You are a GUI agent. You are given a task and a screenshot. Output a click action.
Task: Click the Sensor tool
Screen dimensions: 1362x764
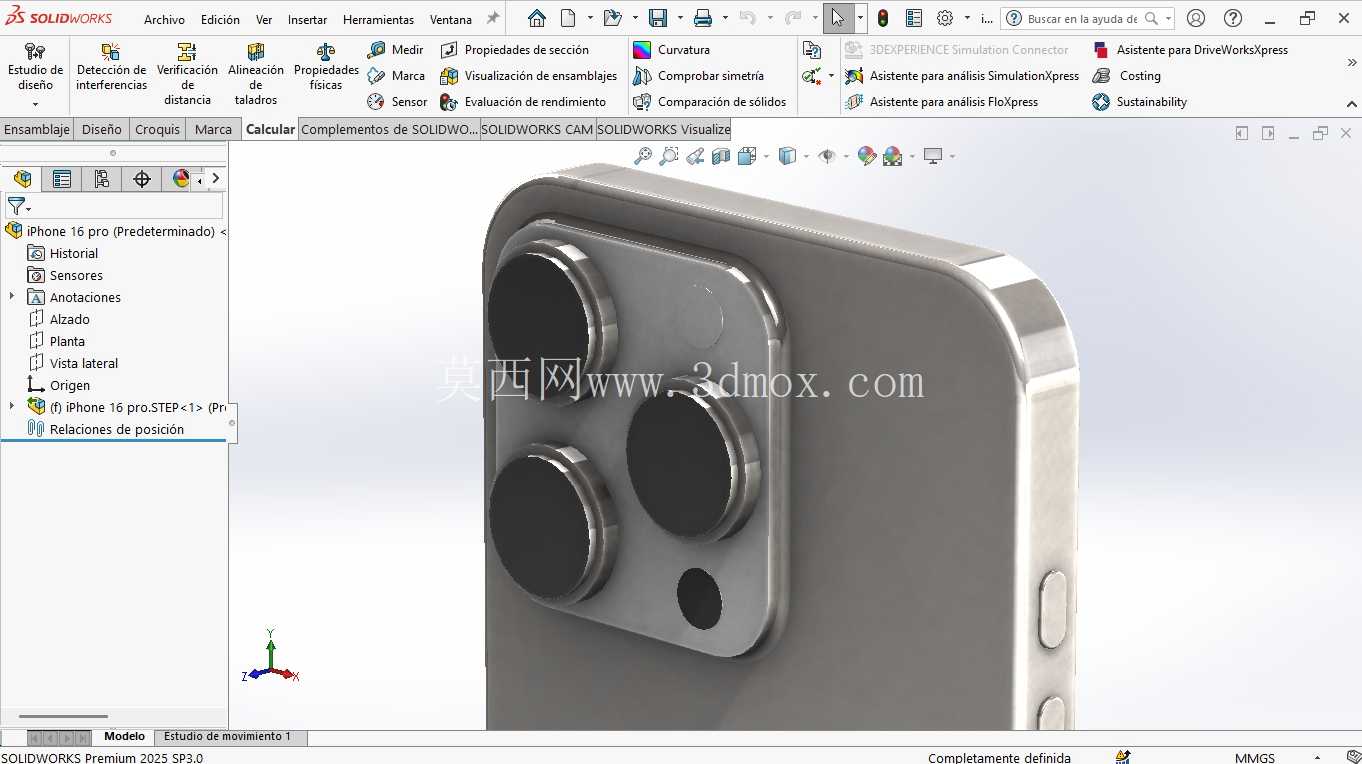click(397, 102)
